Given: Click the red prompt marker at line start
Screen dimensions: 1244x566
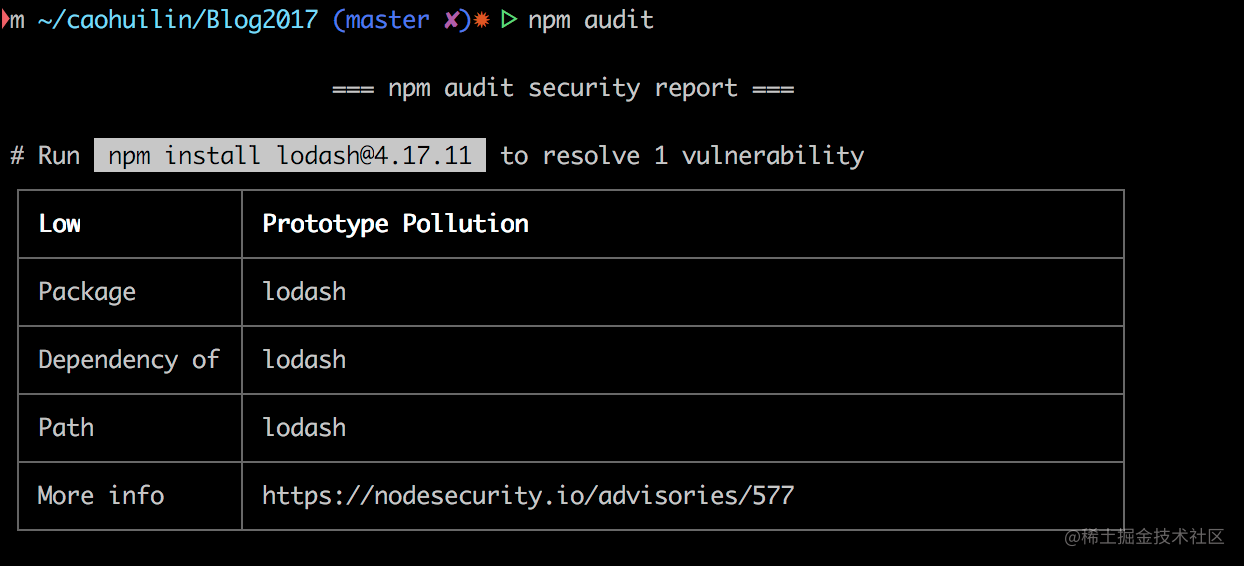Looking at the screenshot, I should pyautogui.click(x=5, y=20).
